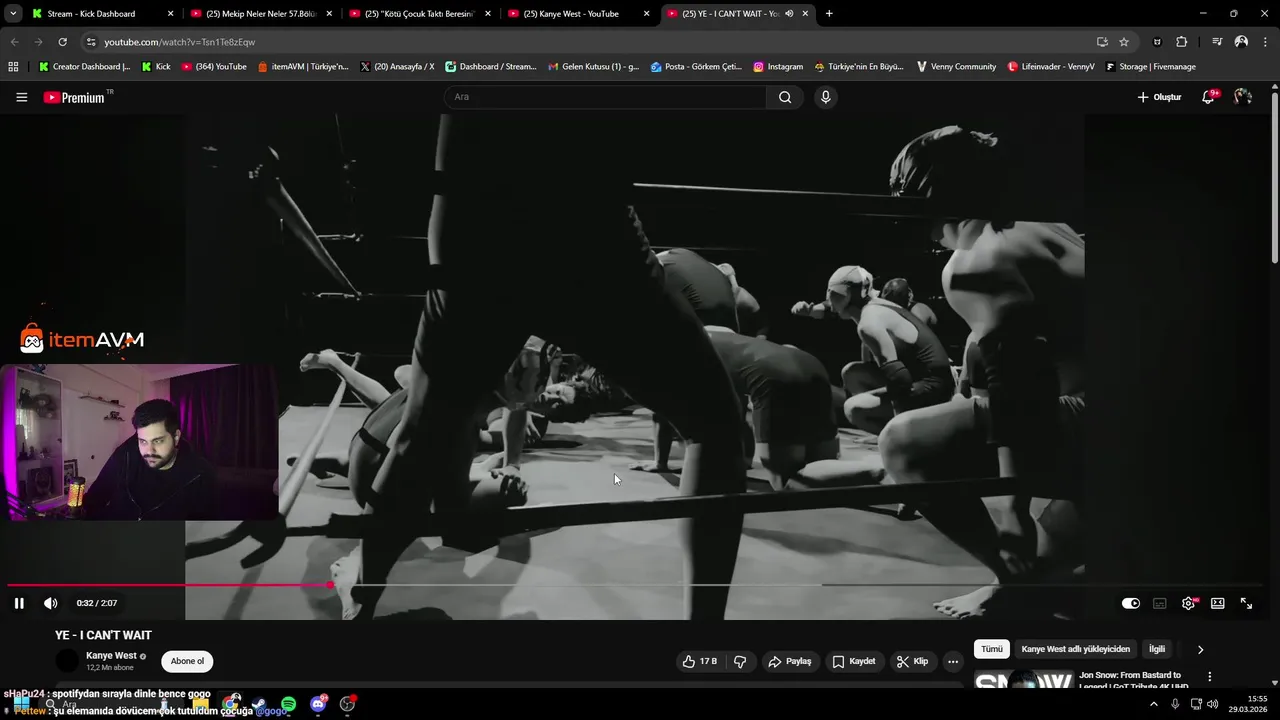Install app icon in address bar
The width and height of the screenshot is (1280, 720).
pos(1102,42)
